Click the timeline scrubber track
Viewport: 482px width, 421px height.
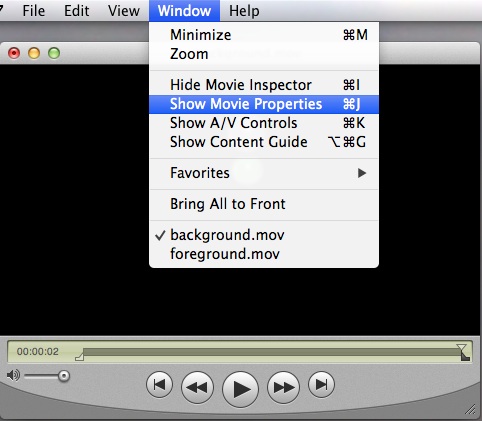pos(272,352)
